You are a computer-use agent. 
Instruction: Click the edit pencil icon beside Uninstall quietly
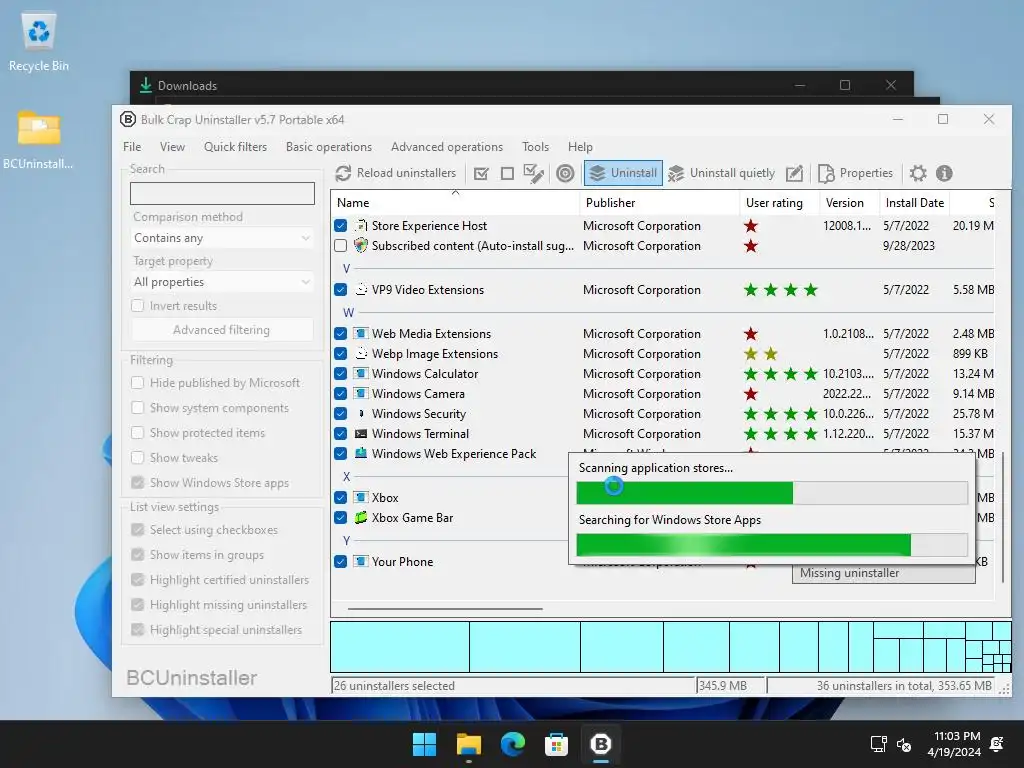tap(794, 174)
